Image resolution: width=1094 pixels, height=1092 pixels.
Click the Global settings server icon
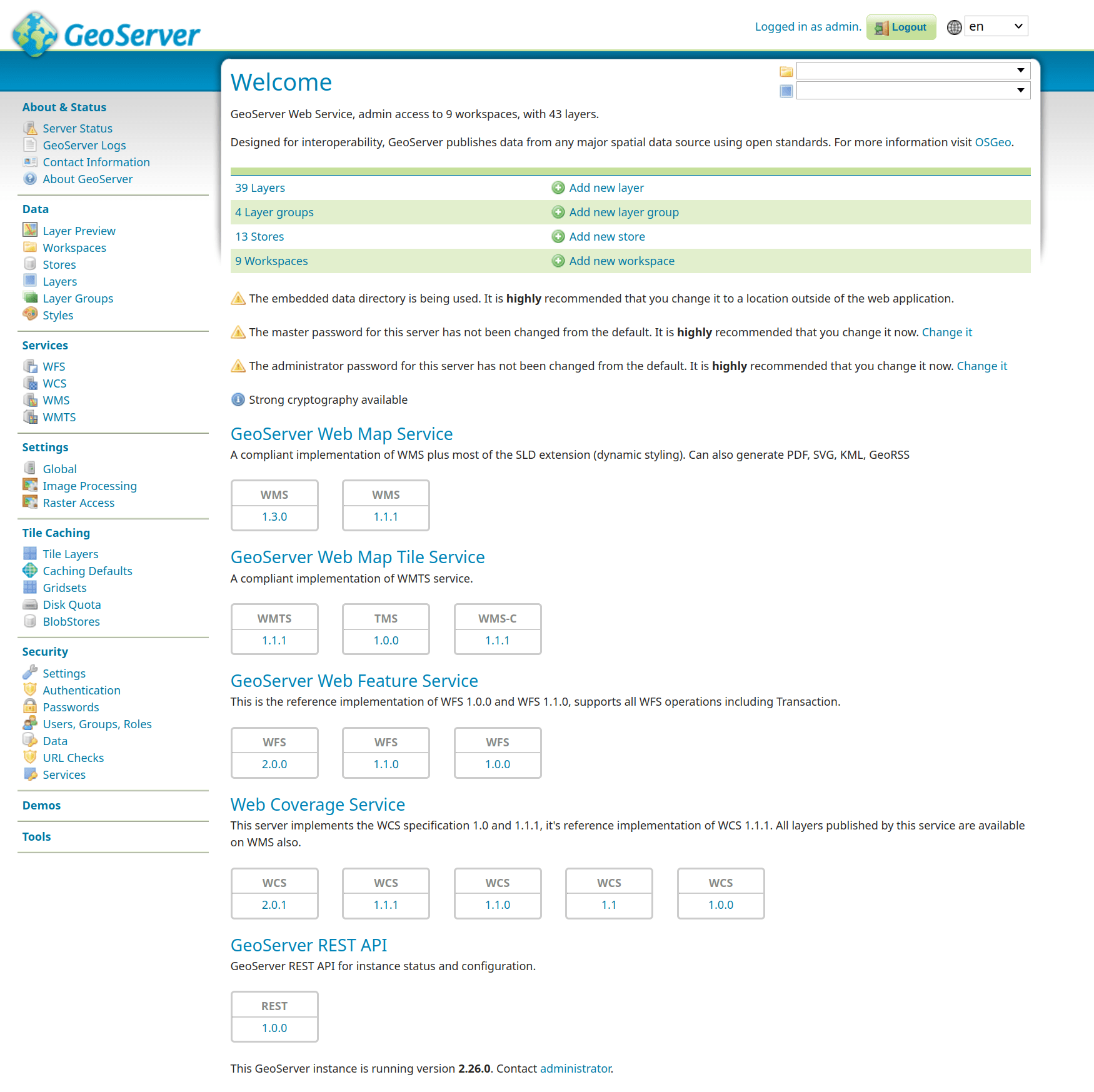point(30,468)
